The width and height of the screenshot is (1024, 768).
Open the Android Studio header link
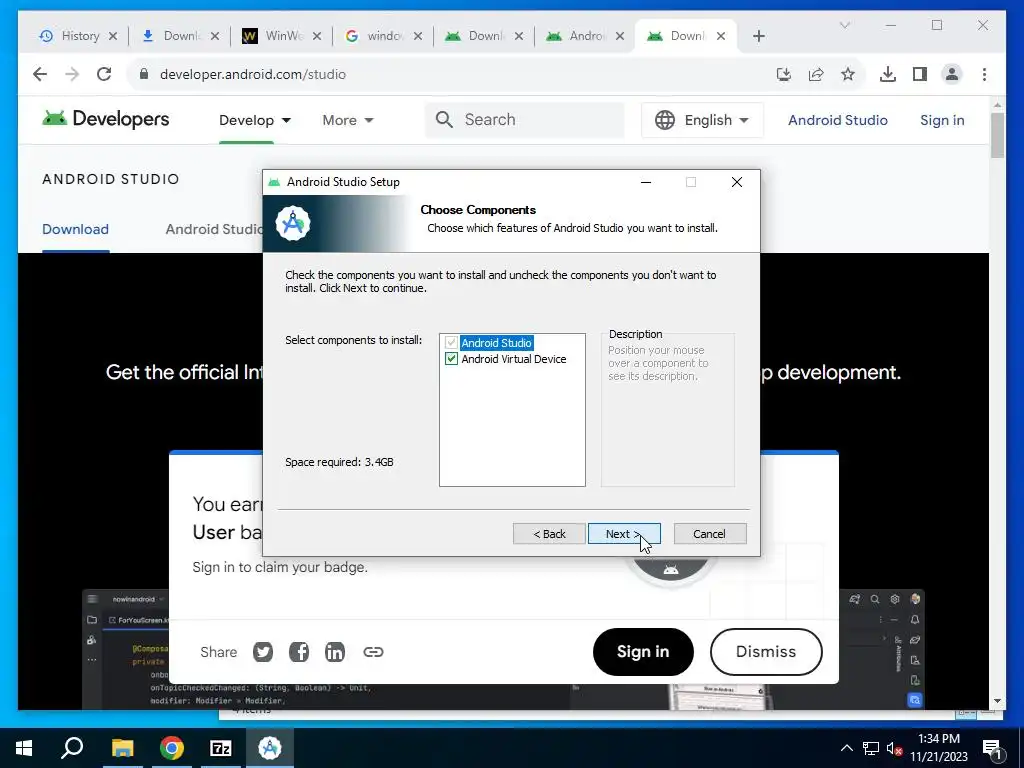(x=838, y=120)
